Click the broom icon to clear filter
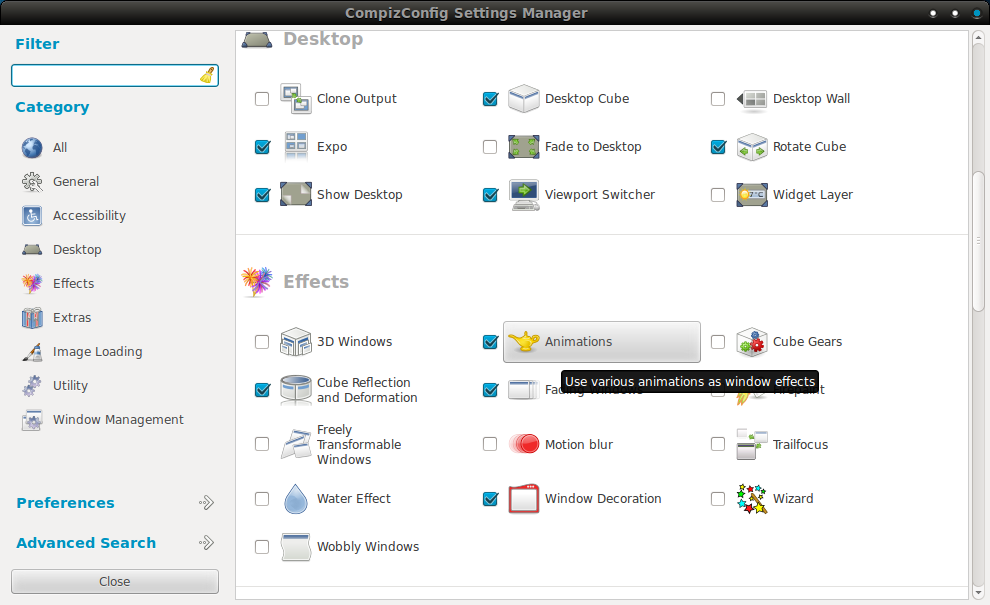 [x=207, y=76]
